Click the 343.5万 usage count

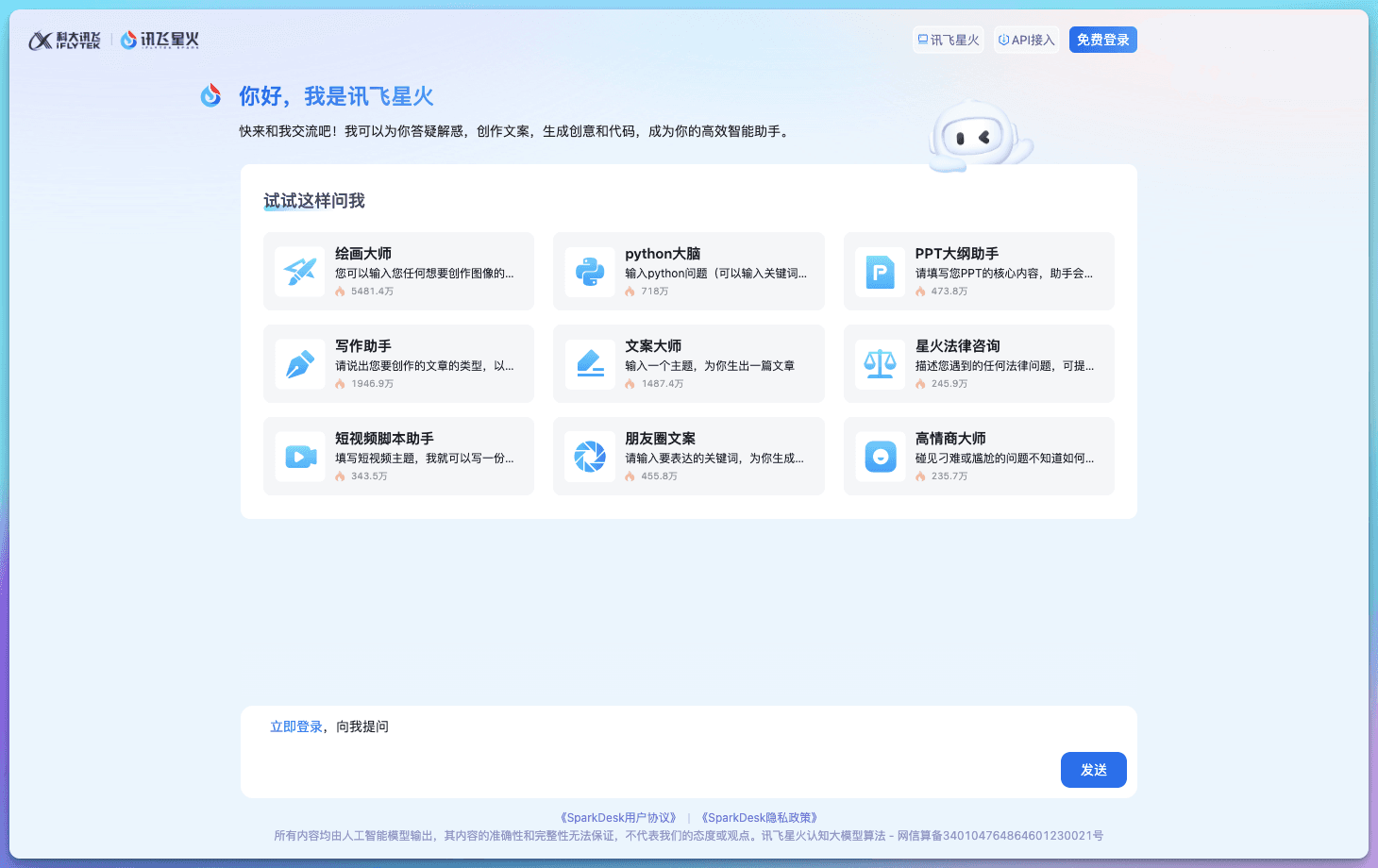coord(369,476)
